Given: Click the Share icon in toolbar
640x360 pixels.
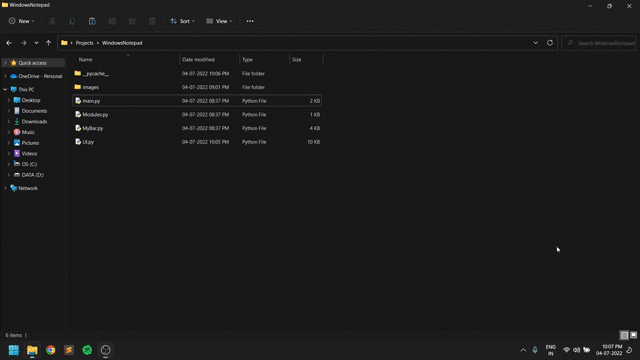Looking at the screenshot, I should coord(132,21).
